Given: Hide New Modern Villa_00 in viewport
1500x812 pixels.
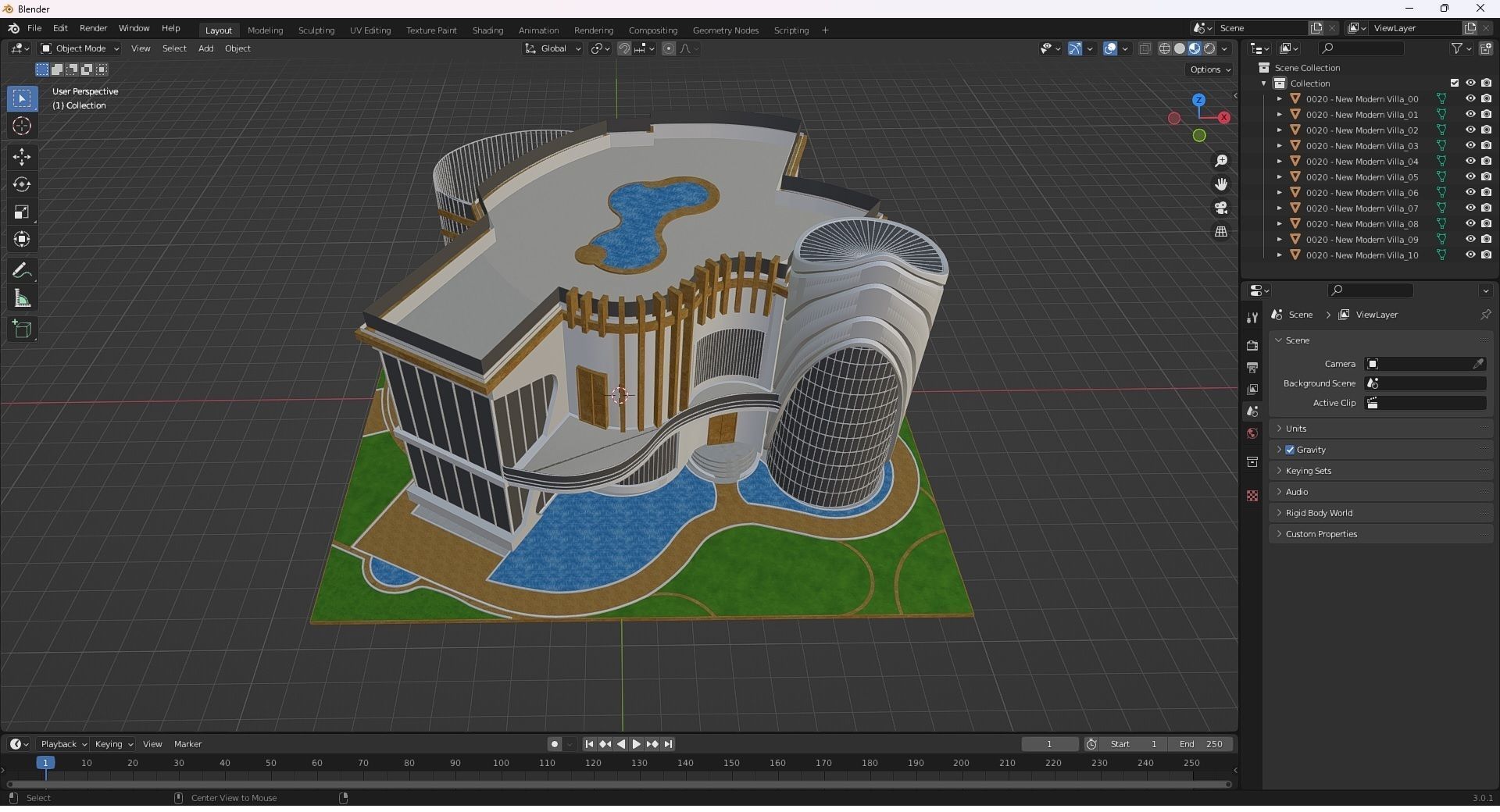Looking at the screenshot, I should pyautogui.click(x=1470, y=99).
